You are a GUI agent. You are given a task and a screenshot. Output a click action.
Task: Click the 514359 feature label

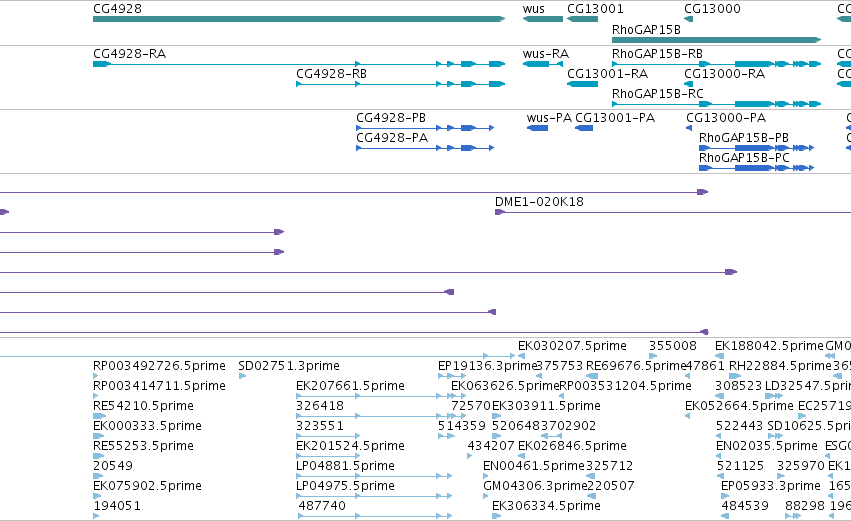pos(461,426)
